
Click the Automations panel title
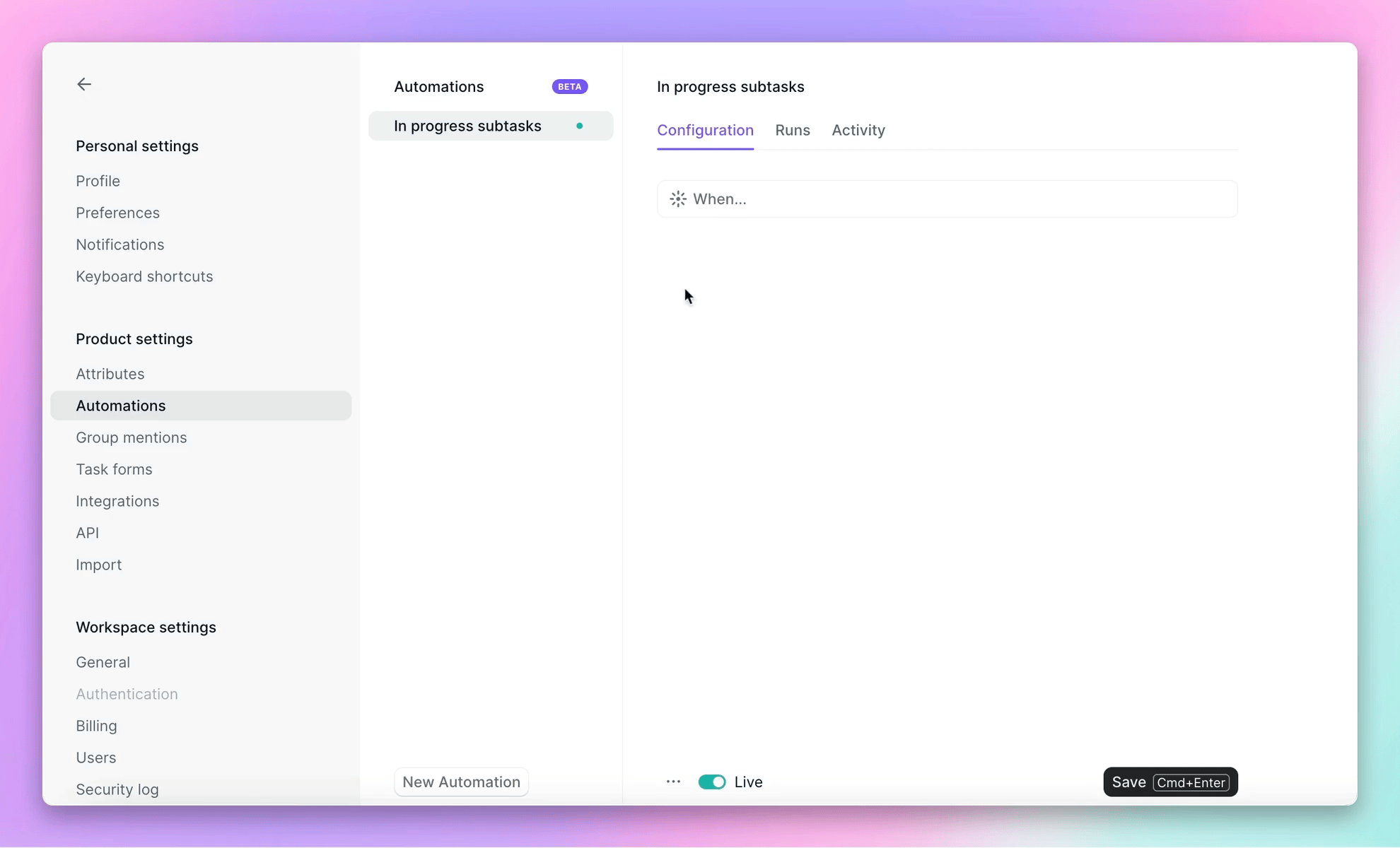click(x=438, y=86)
